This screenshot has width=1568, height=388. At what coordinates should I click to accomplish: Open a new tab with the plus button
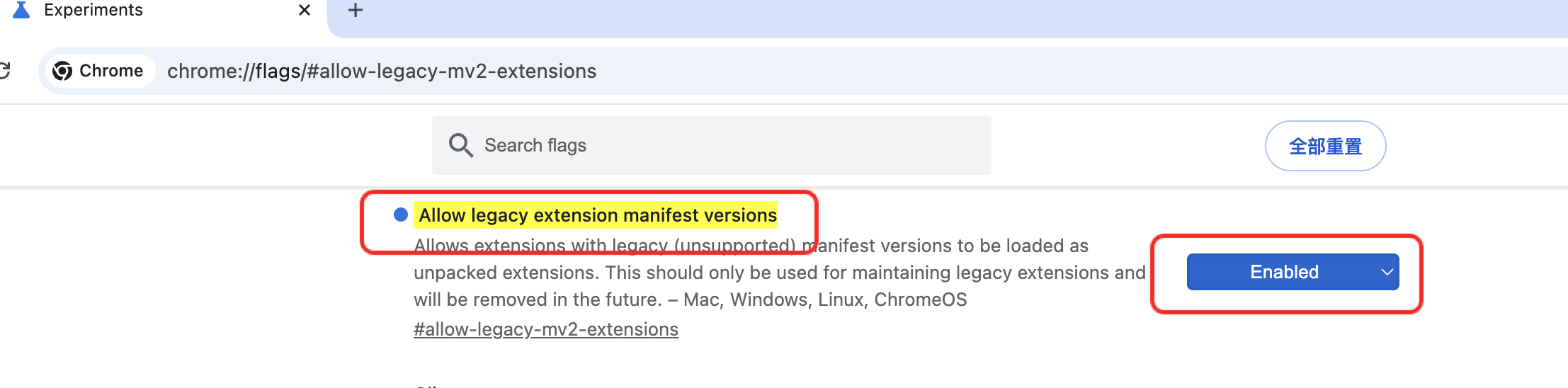click(x=356, y=10)
